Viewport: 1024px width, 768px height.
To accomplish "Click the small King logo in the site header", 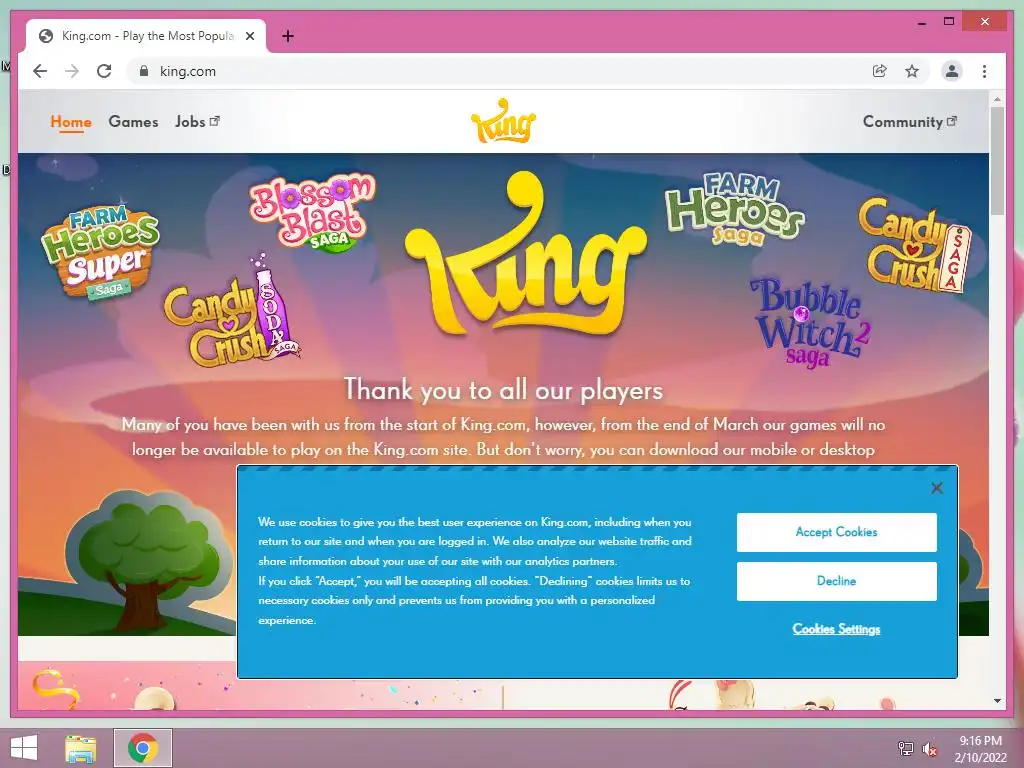I will [x=504, y=121].
